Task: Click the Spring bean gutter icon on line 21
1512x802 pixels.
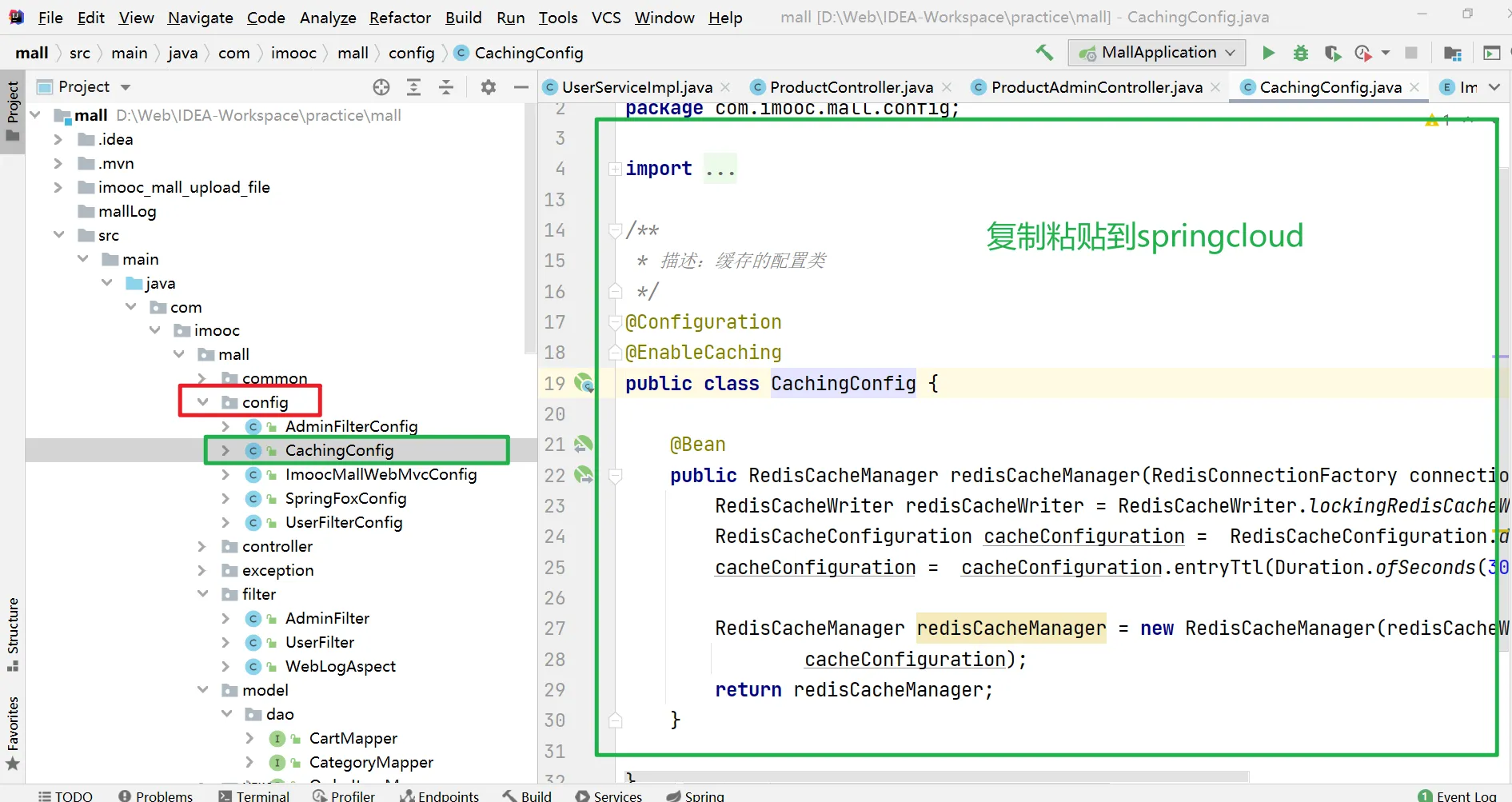Action: point(584,444)
